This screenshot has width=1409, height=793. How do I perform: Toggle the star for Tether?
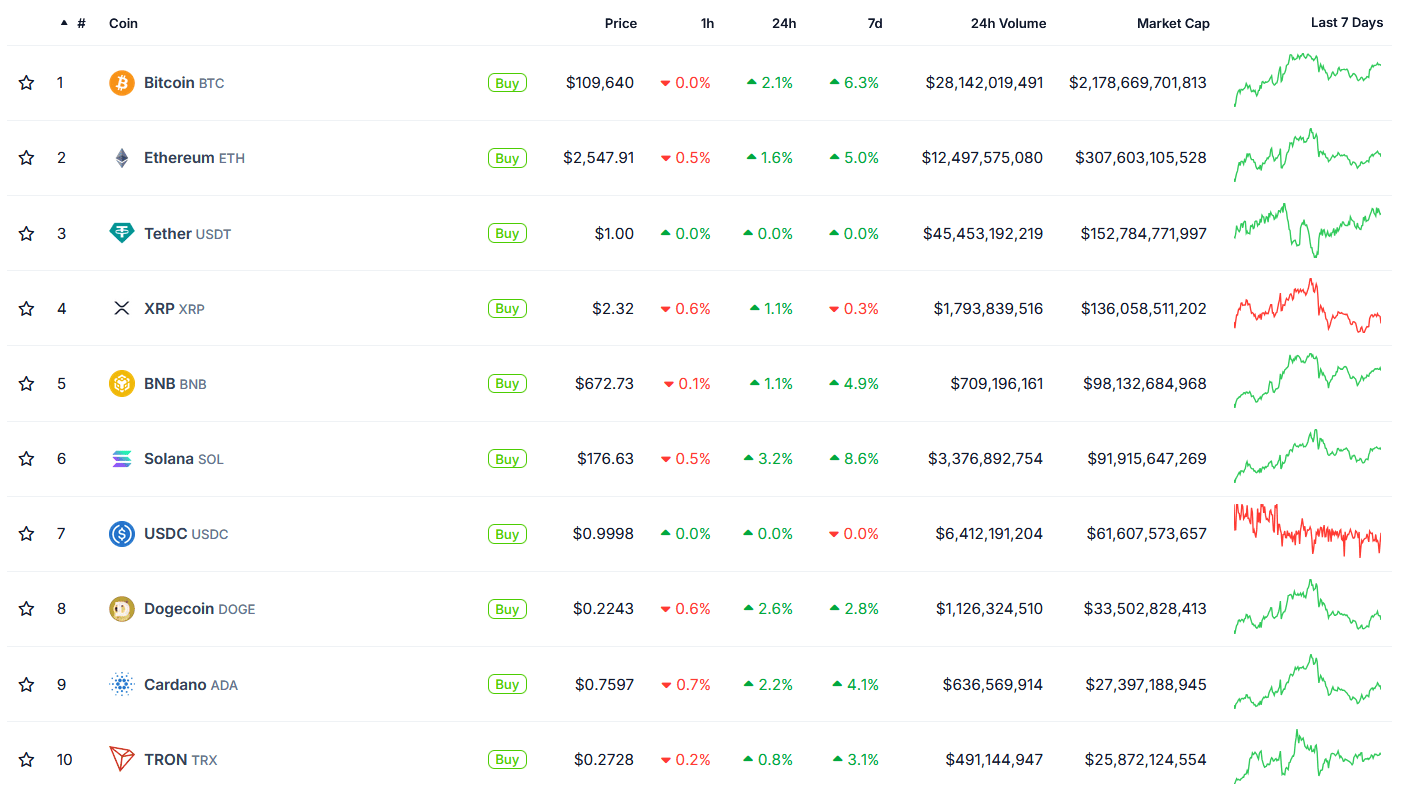click(27, 233)
